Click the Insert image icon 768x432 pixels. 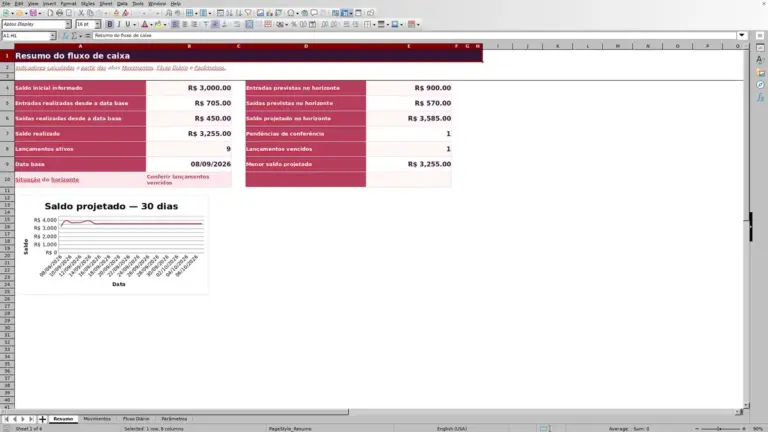[260, 13]
